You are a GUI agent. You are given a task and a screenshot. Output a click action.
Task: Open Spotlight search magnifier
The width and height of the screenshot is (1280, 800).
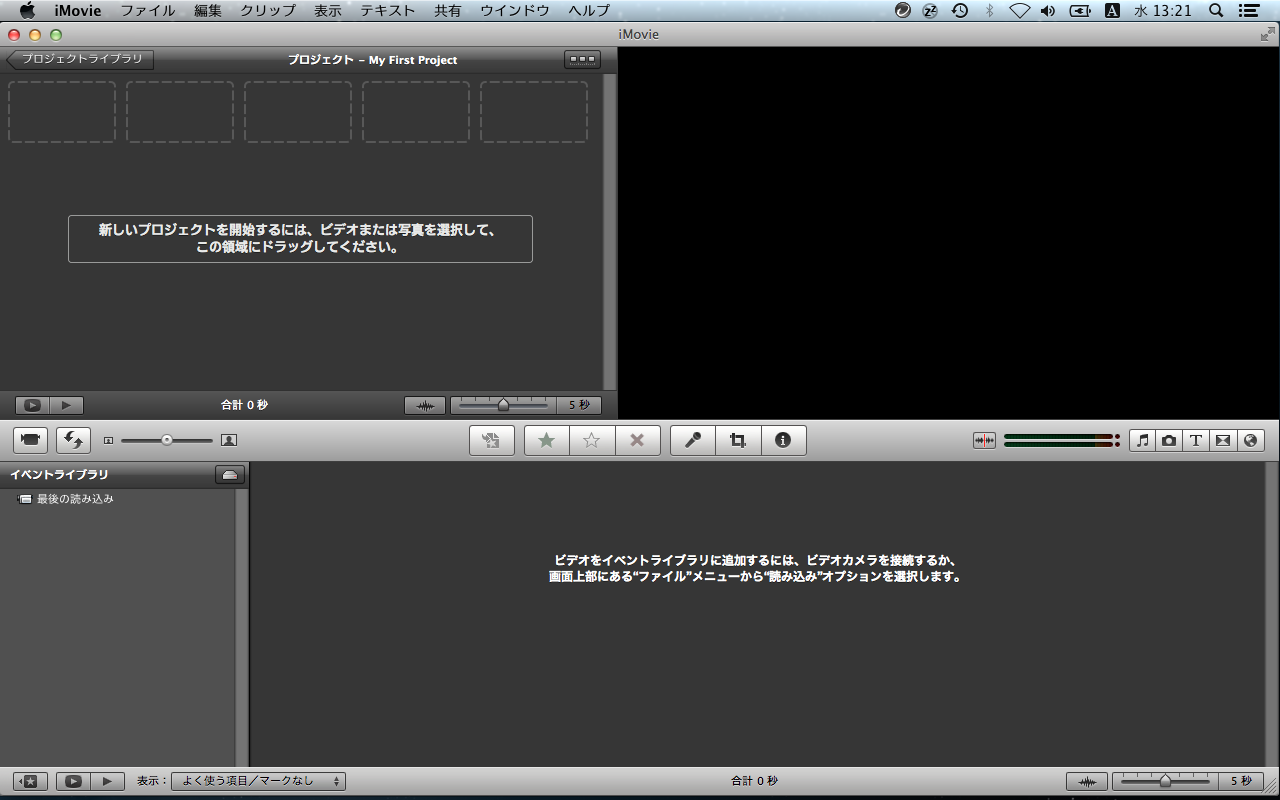(1216, 11)
